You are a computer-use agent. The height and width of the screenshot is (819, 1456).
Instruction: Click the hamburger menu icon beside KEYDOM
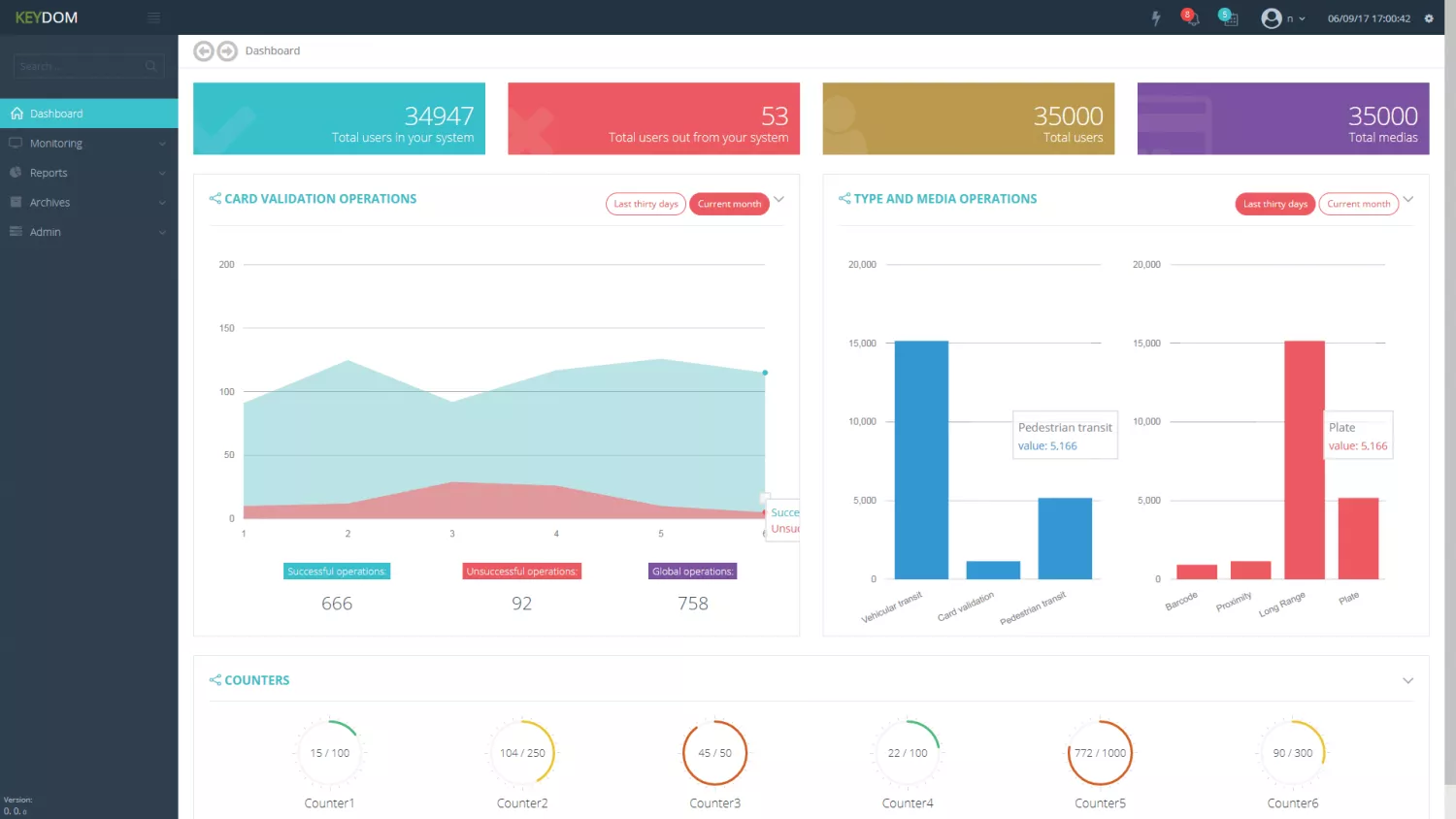tap(153, 17)
